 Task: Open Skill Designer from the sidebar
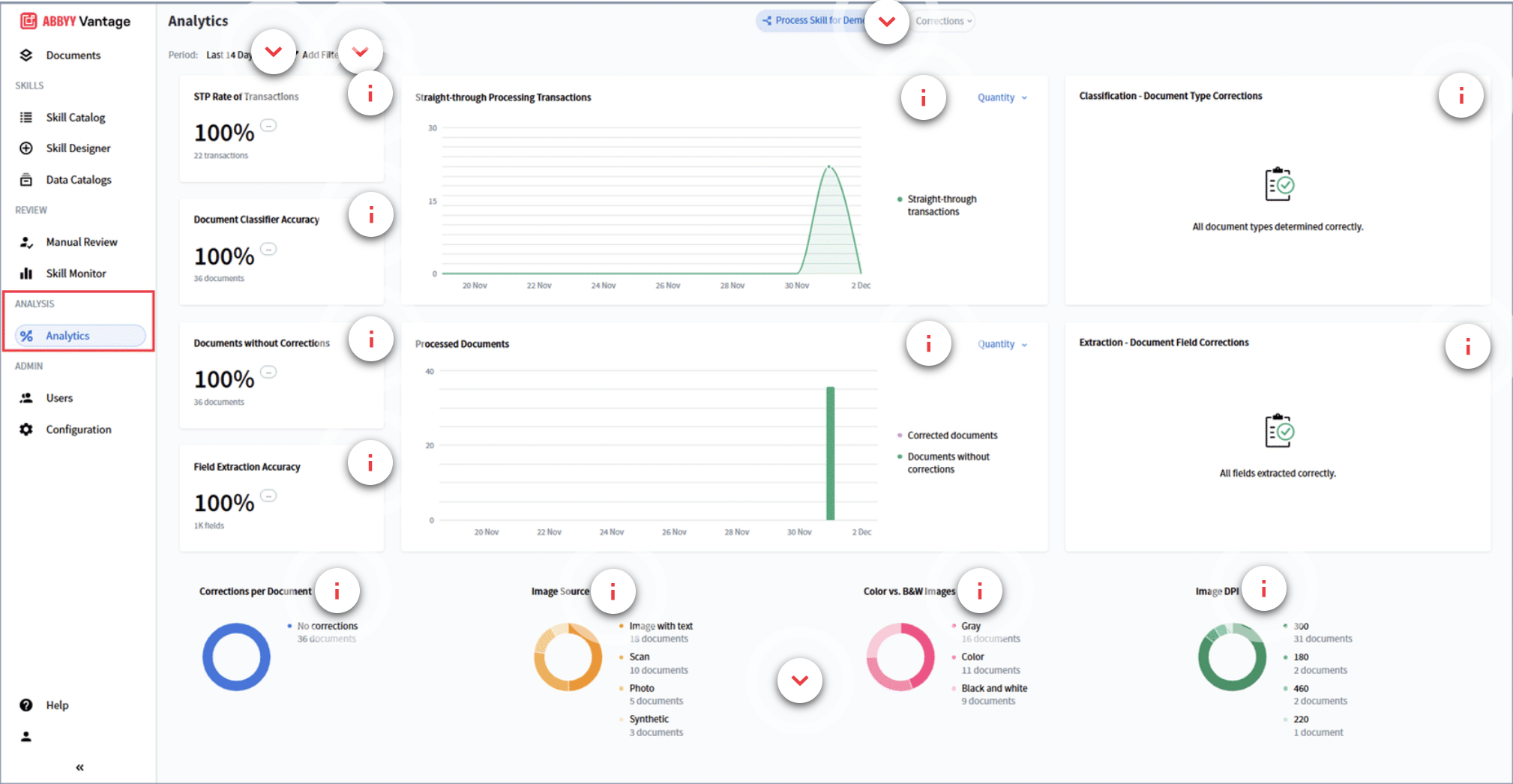(x=27, y=148)
